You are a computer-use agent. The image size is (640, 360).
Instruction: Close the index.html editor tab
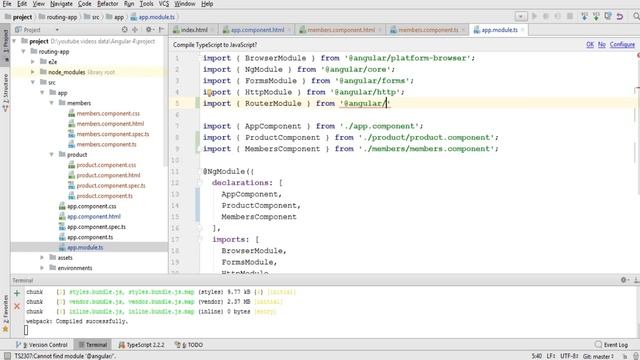pos(212,30)
